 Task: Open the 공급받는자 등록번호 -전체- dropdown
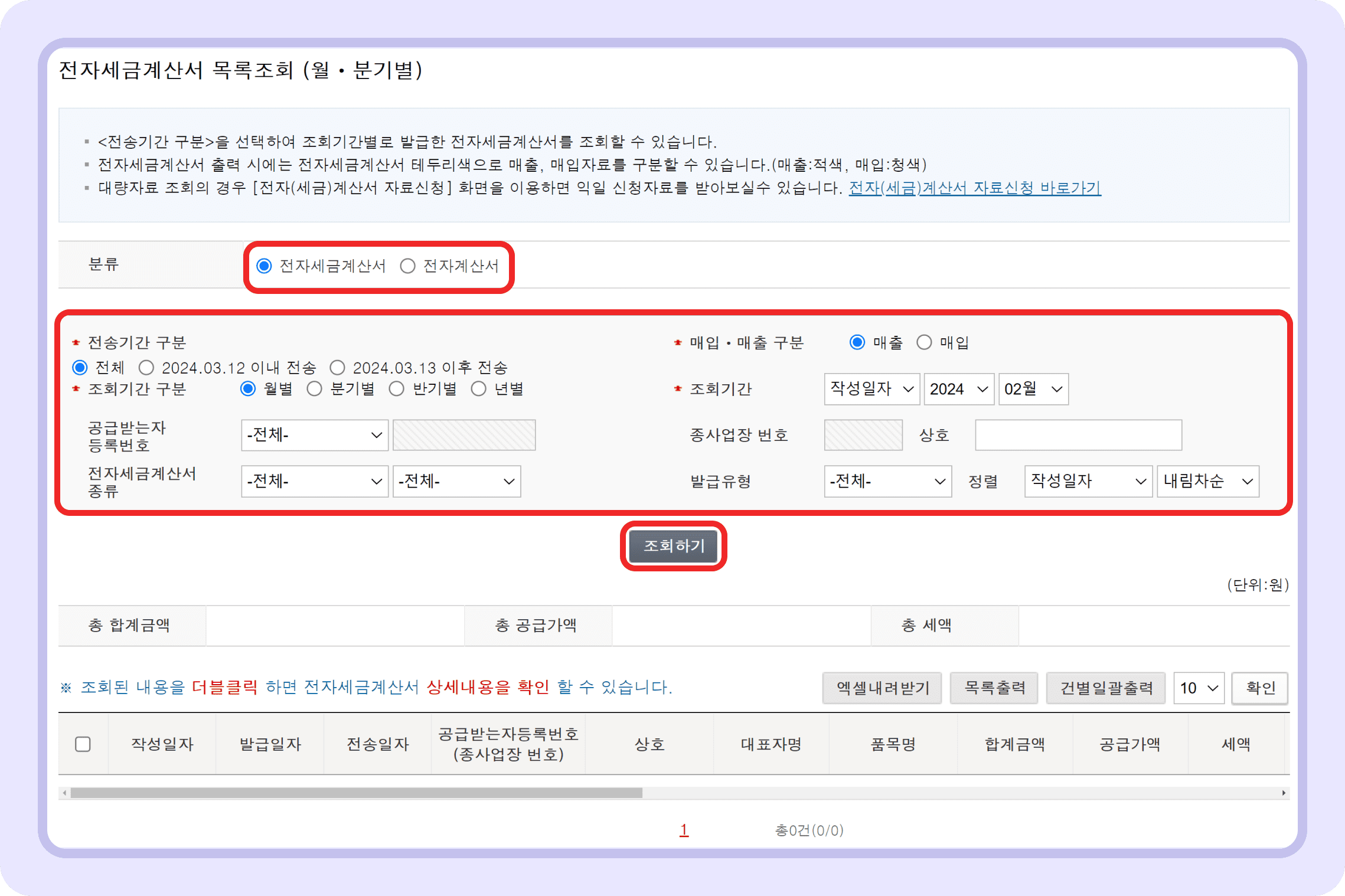point(314,435)
